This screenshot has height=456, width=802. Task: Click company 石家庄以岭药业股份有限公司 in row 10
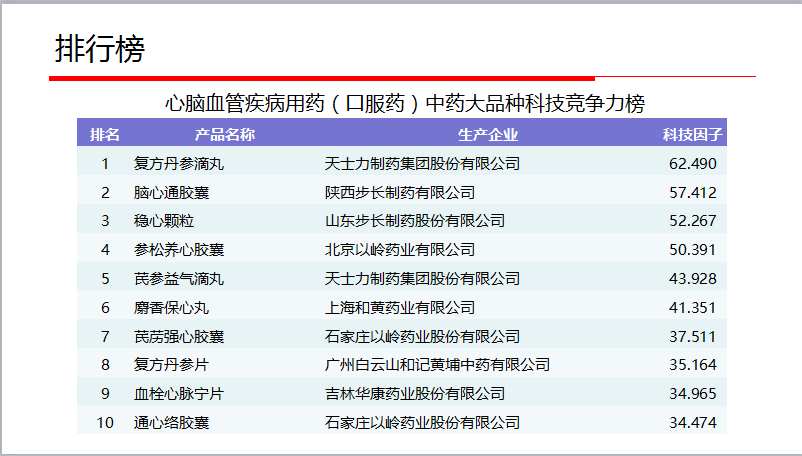tap(422, 423)
